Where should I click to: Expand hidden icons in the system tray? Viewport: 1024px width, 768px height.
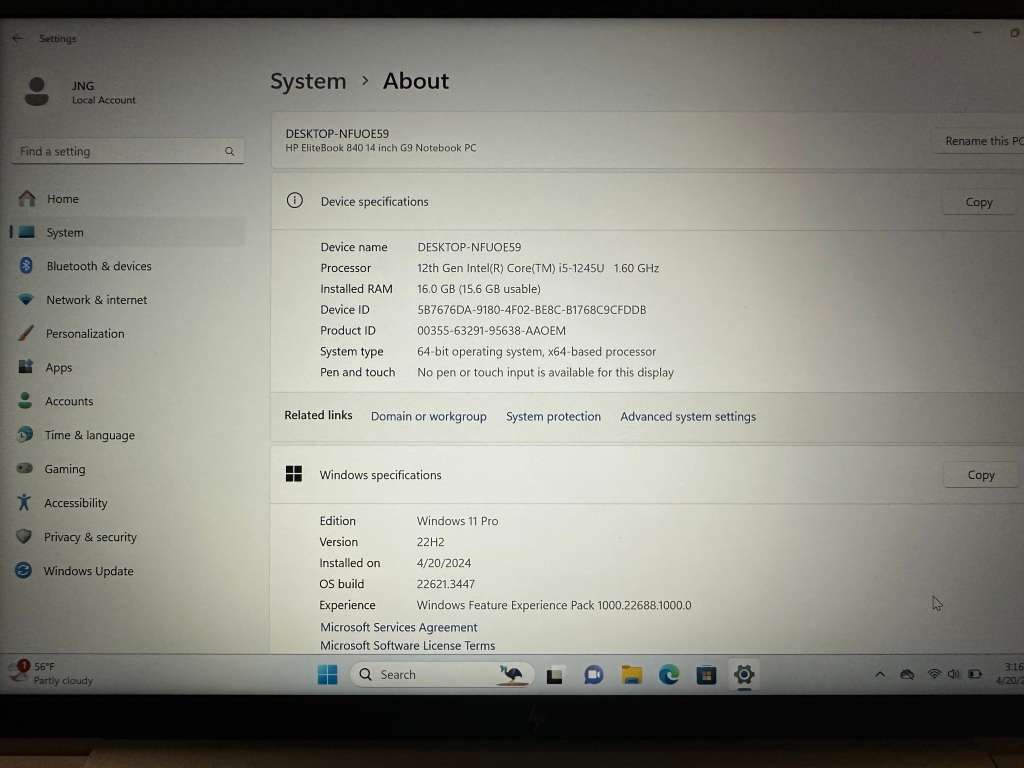(x=880, y=674)
